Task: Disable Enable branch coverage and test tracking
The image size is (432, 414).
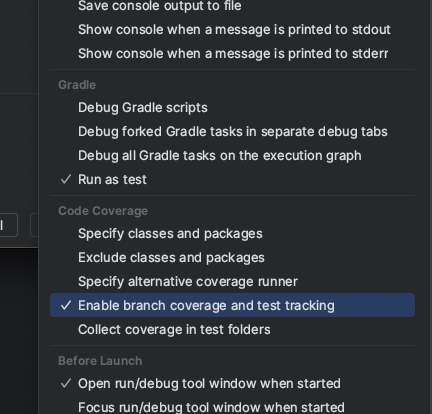Action: tap(232, 305)
